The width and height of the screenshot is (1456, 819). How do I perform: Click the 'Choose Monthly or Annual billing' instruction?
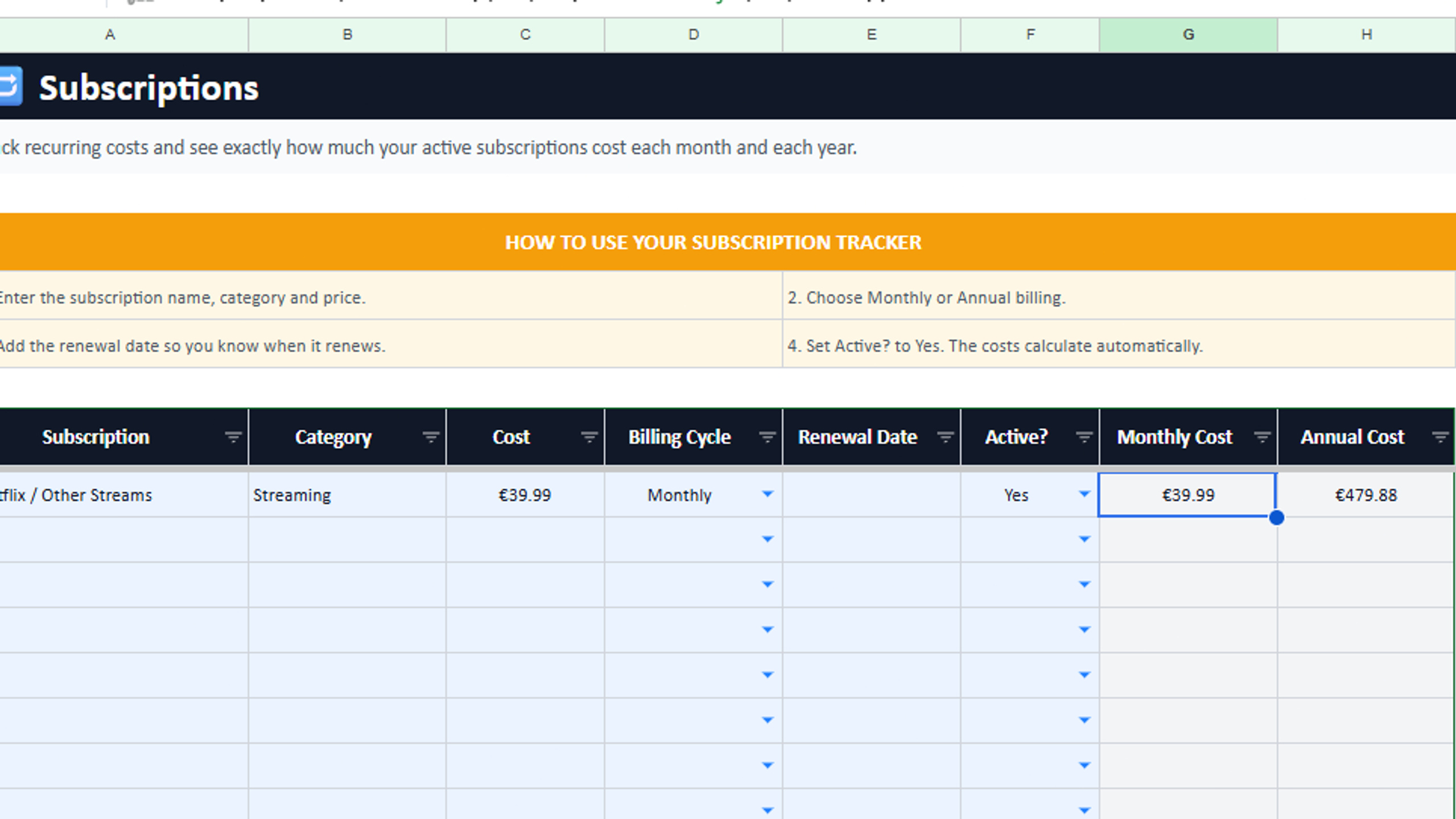[926, 297]
